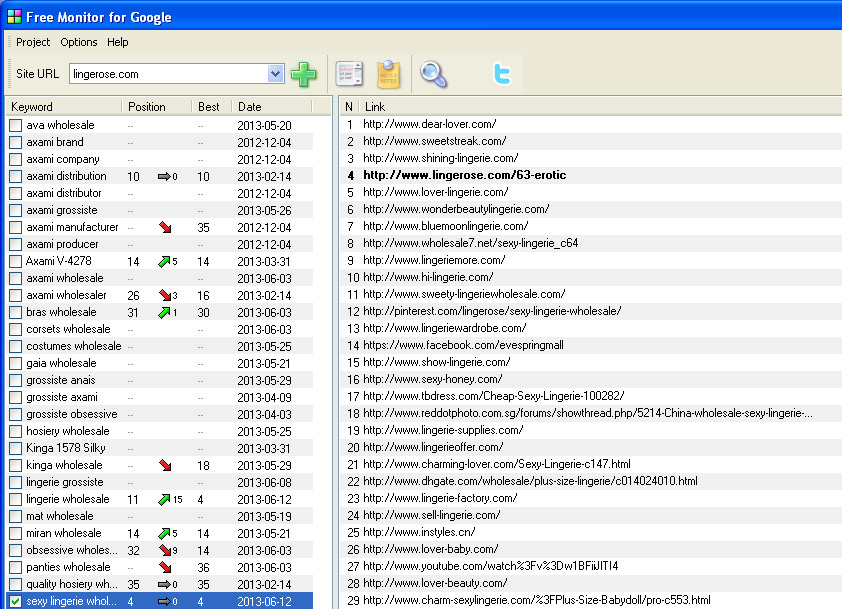Open the keyword list editor toolbar icon
842x609 pixels.
click(349, 74)
